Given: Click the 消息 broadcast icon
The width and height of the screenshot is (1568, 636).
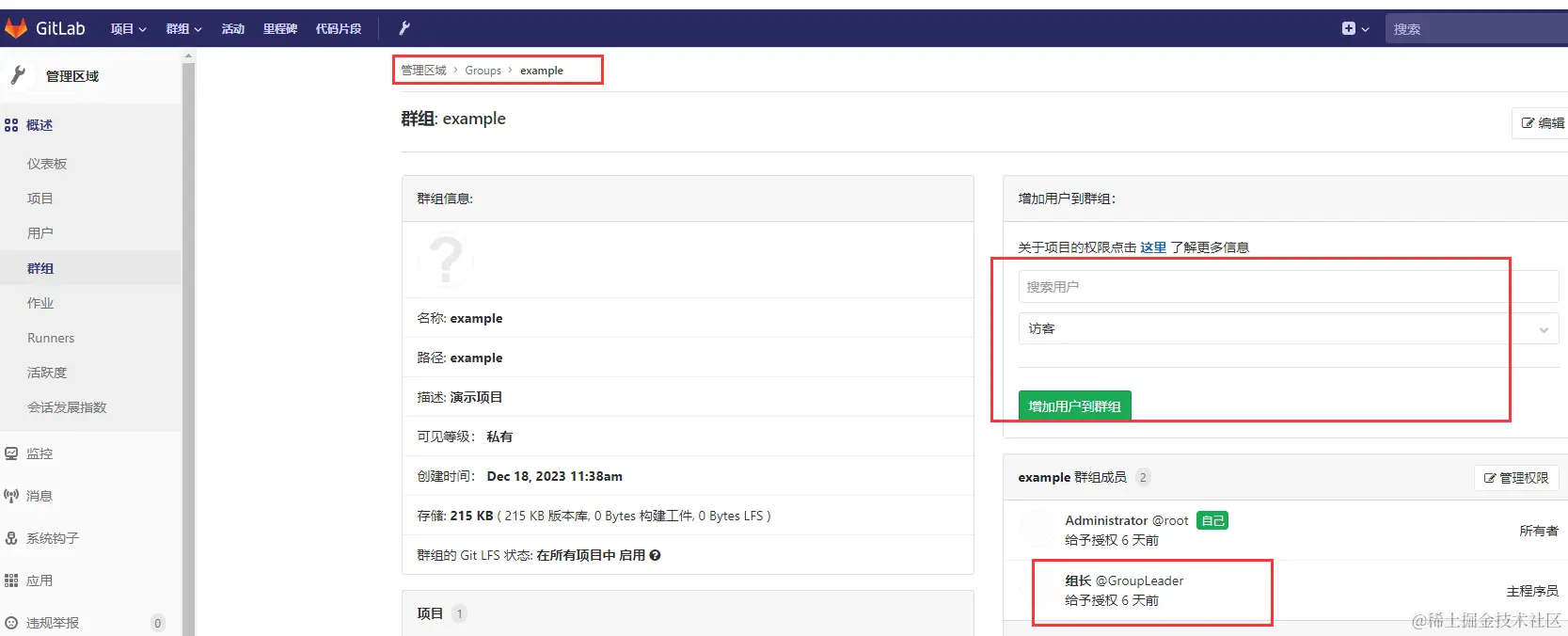Looking at the screenshot, I should pyautogui.click(x=11, y=496).
